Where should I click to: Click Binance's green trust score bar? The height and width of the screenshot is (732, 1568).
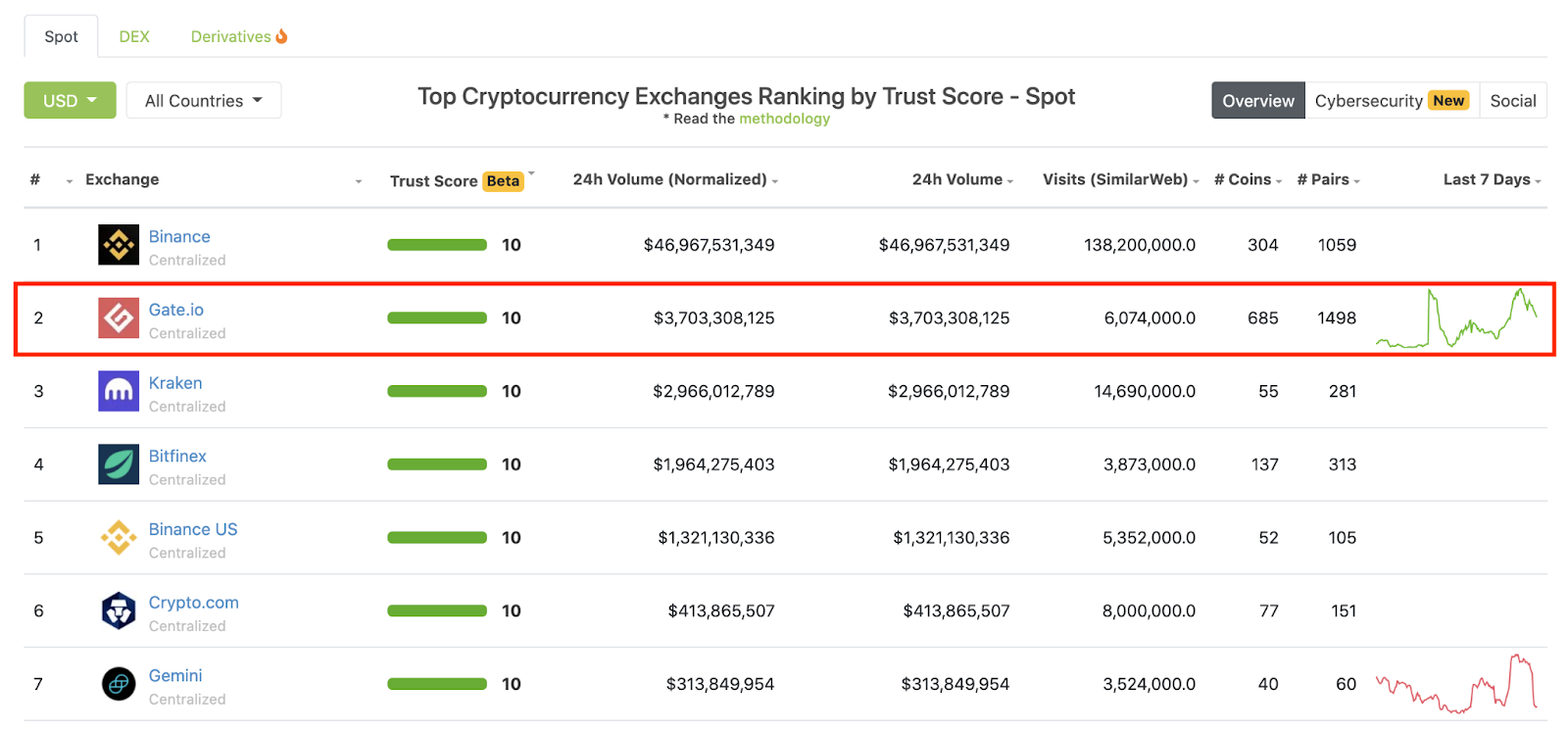tap(437, 245)
